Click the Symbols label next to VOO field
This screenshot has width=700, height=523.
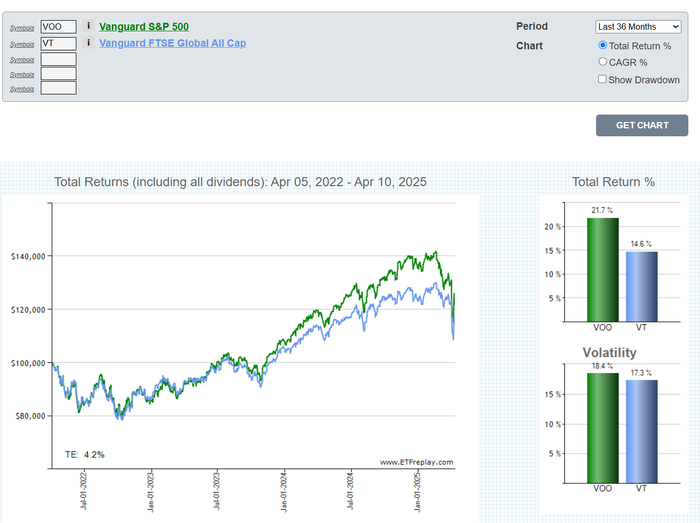pos(22,28)
